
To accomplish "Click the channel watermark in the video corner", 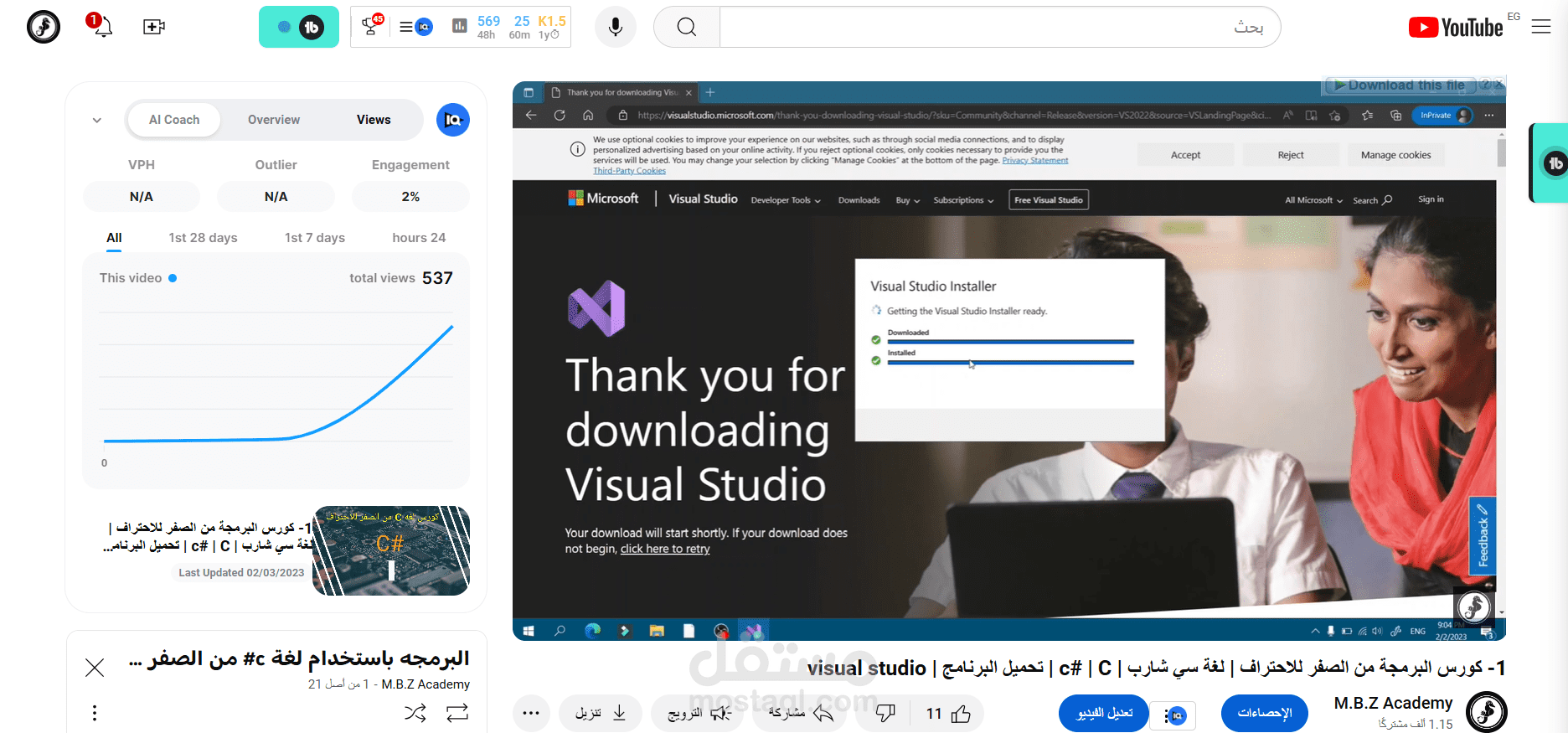I will pyautogui.click(x=1473, y=607).
